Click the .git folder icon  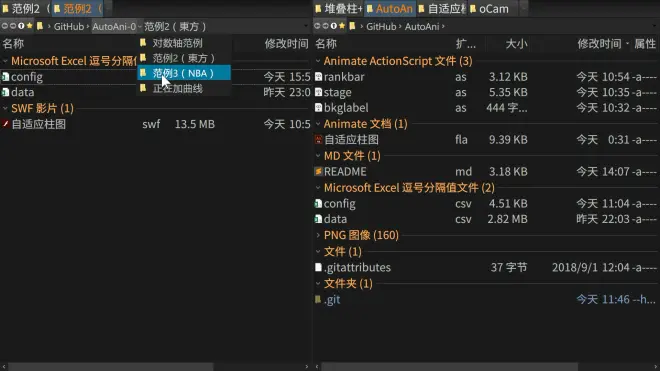tap(318, 299)
